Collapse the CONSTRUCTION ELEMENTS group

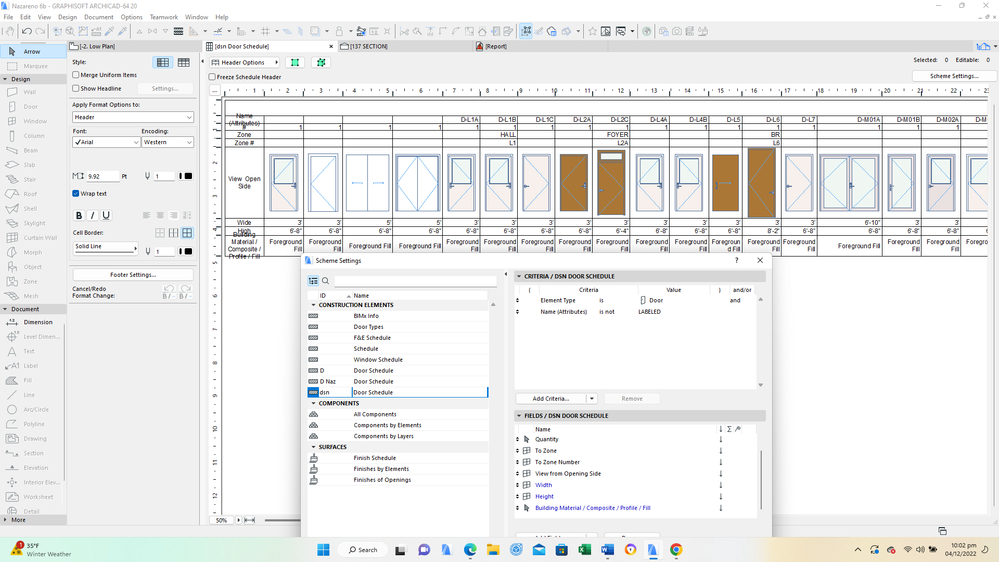point(313,305)
